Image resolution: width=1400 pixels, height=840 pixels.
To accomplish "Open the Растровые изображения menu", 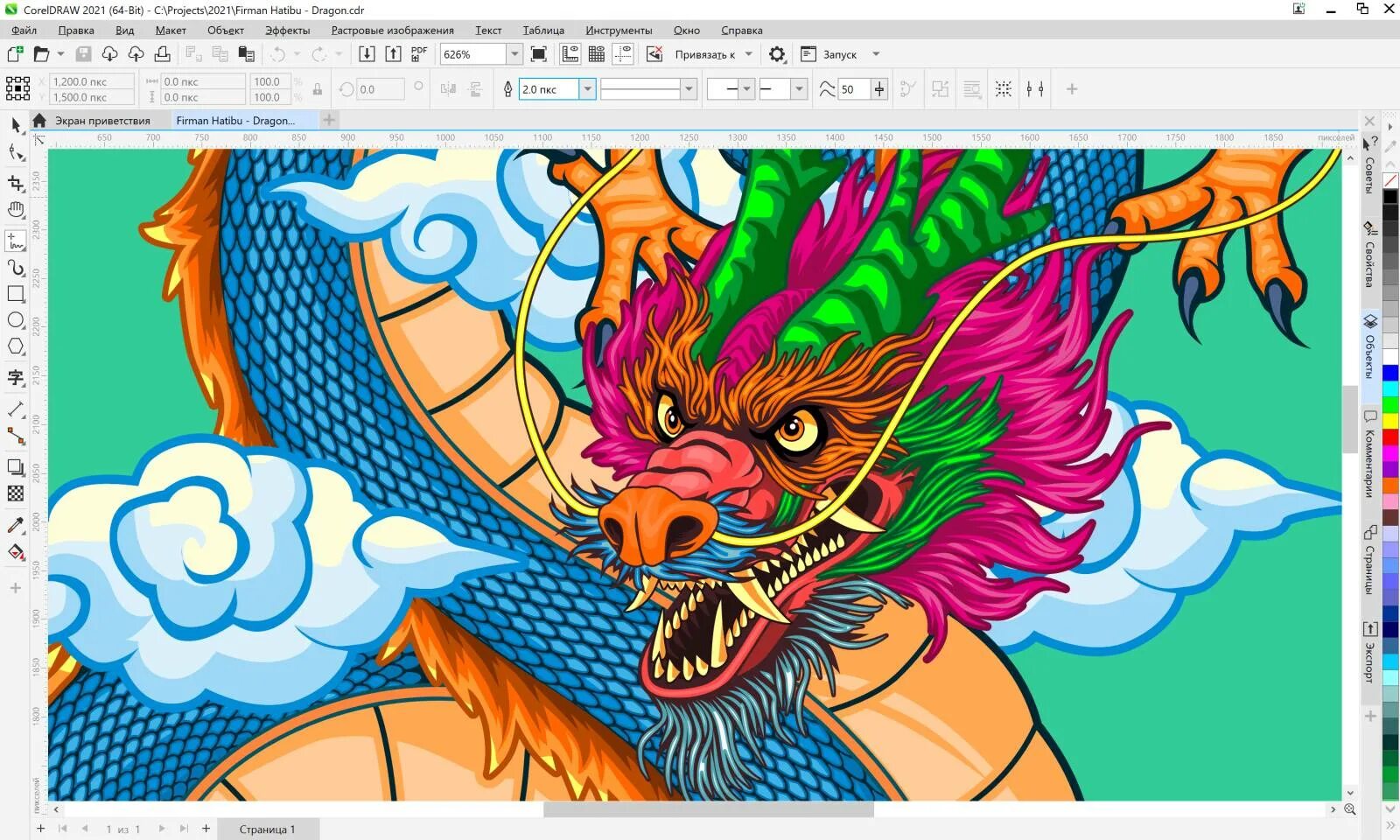I will [x=393, y=30].
